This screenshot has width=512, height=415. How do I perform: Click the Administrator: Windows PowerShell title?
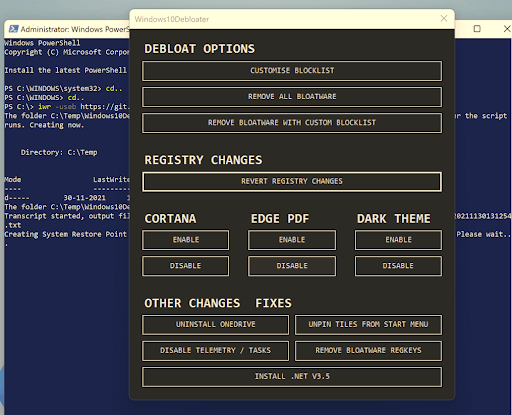(x=75, y=29)
